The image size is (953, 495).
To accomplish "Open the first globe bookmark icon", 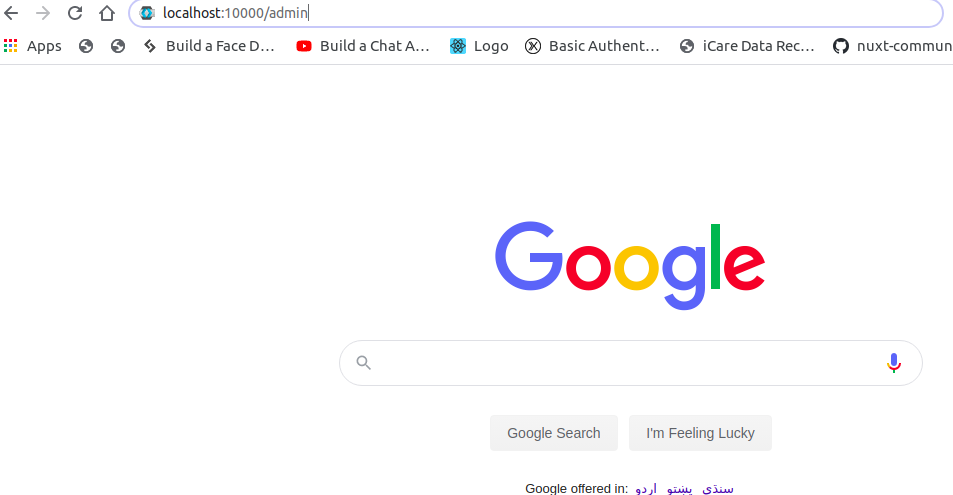I will pyautogui.click(x=86, y=46).
